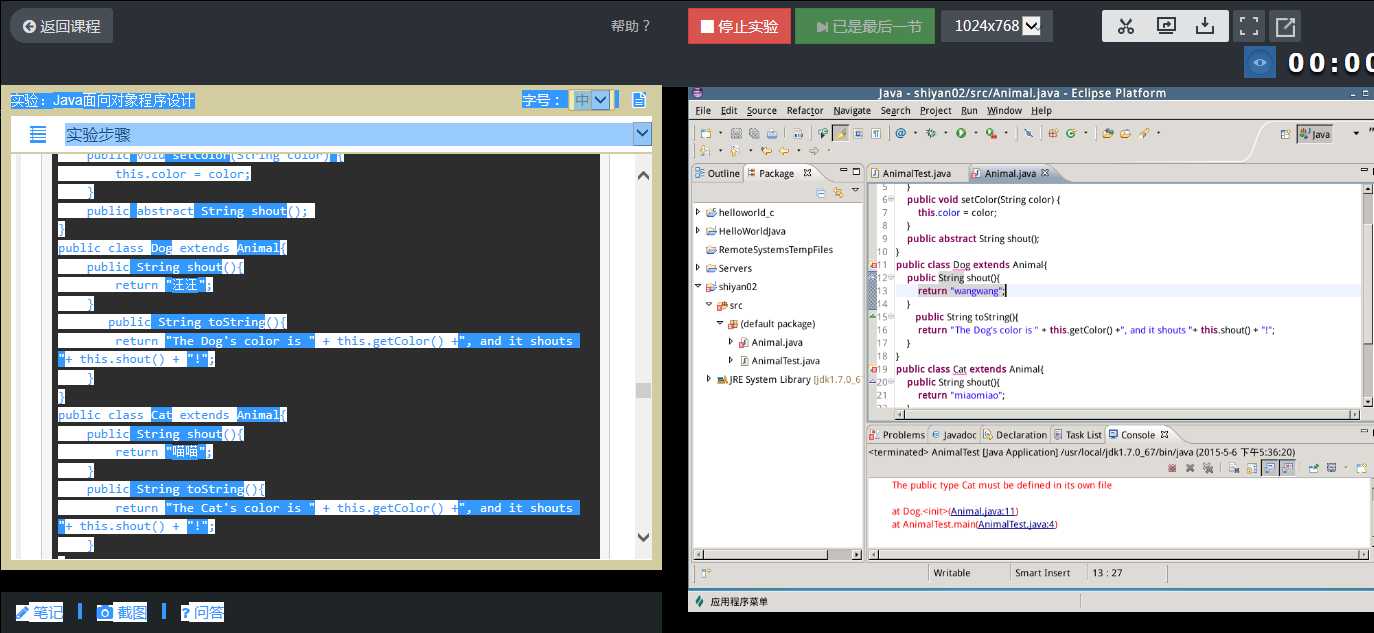Expand HelloWorldJava project tree node
The width and height of the screenshot is (1374, 633).
click(x=698, y=231)
